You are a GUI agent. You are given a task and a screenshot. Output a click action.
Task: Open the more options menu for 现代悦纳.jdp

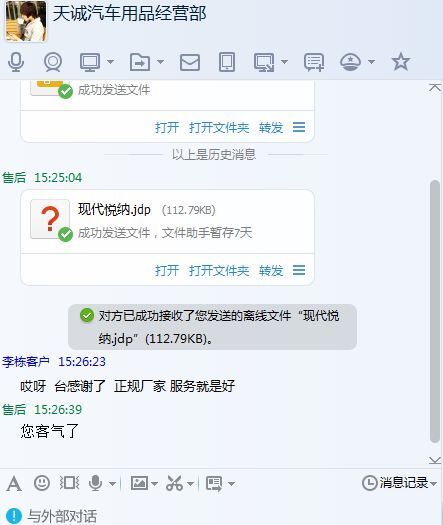click(x=299, y=270)
